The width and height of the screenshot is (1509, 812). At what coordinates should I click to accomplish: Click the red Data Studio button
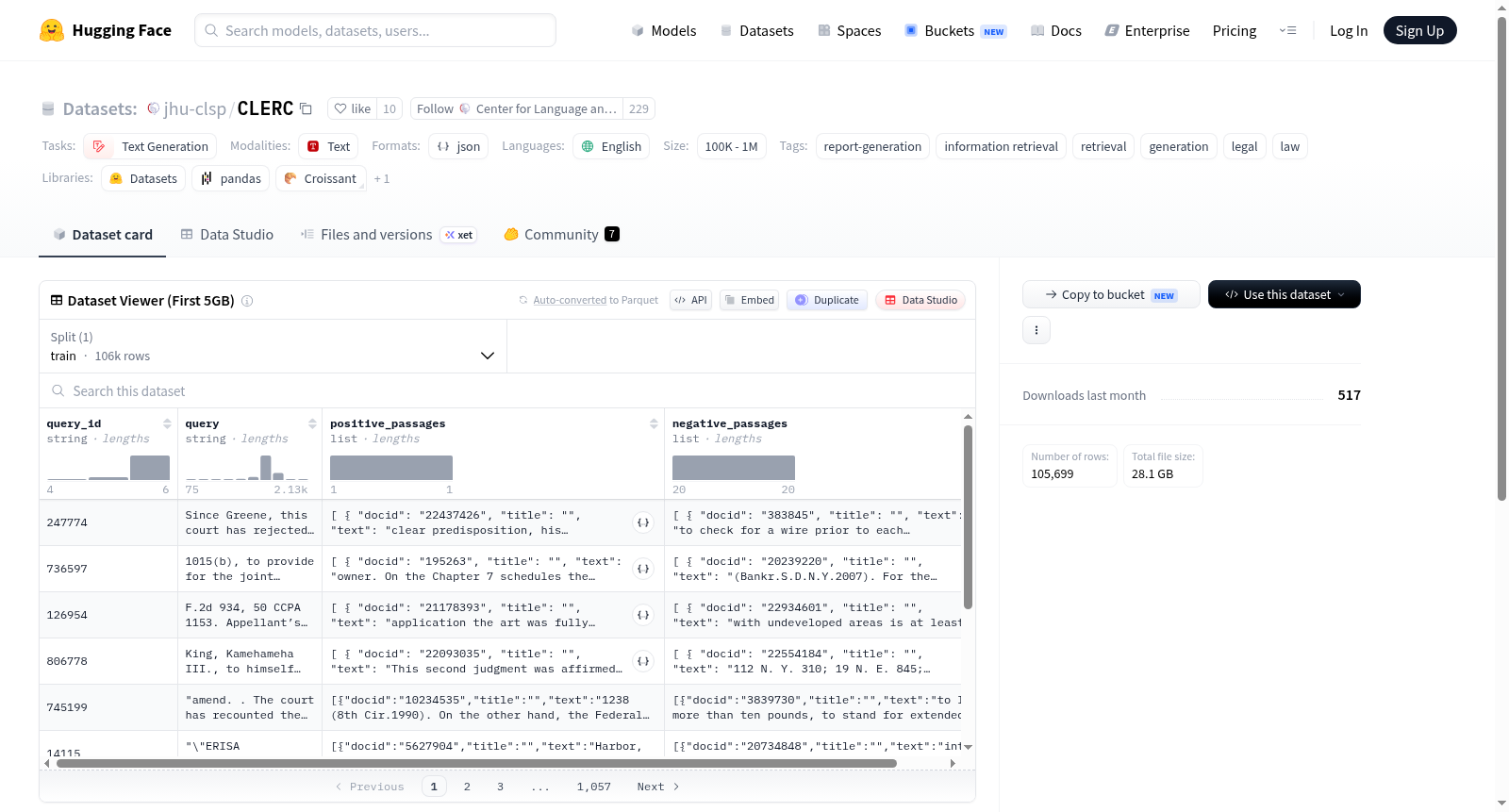(920, 300)
